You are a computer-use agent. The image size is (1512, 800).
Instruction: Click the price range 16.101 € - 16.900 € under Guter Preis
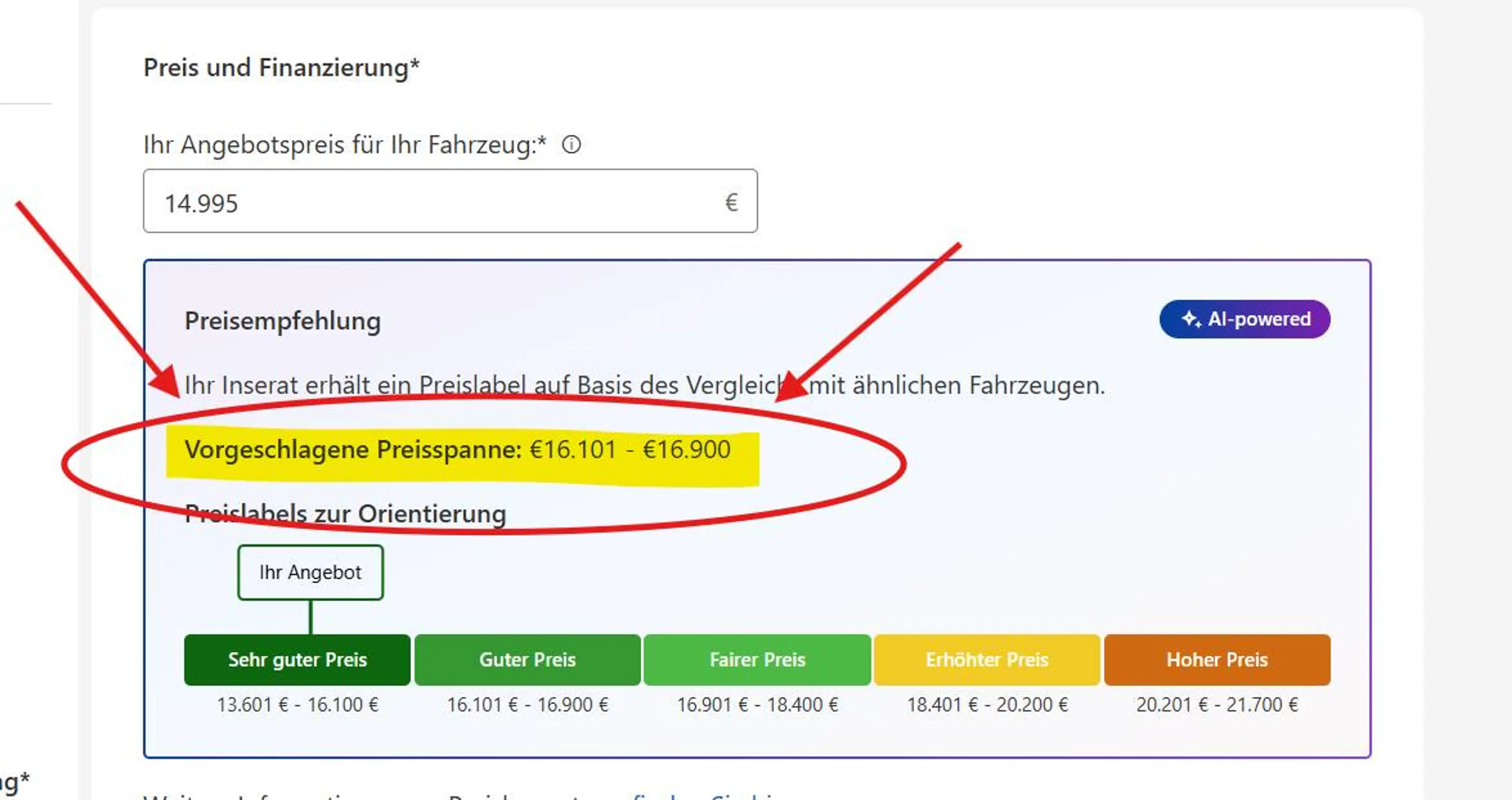[x=528, y=704]
